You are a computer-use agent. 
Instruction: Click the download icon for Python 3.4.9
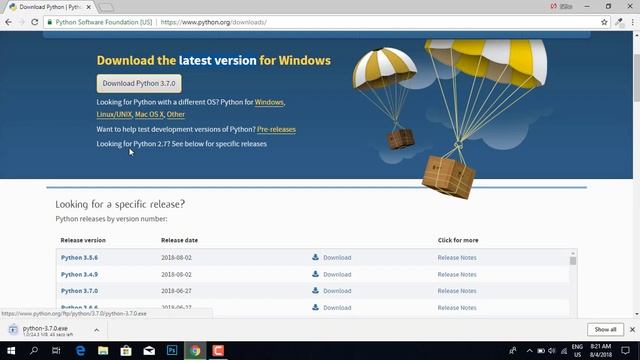[x=315, y=274]
